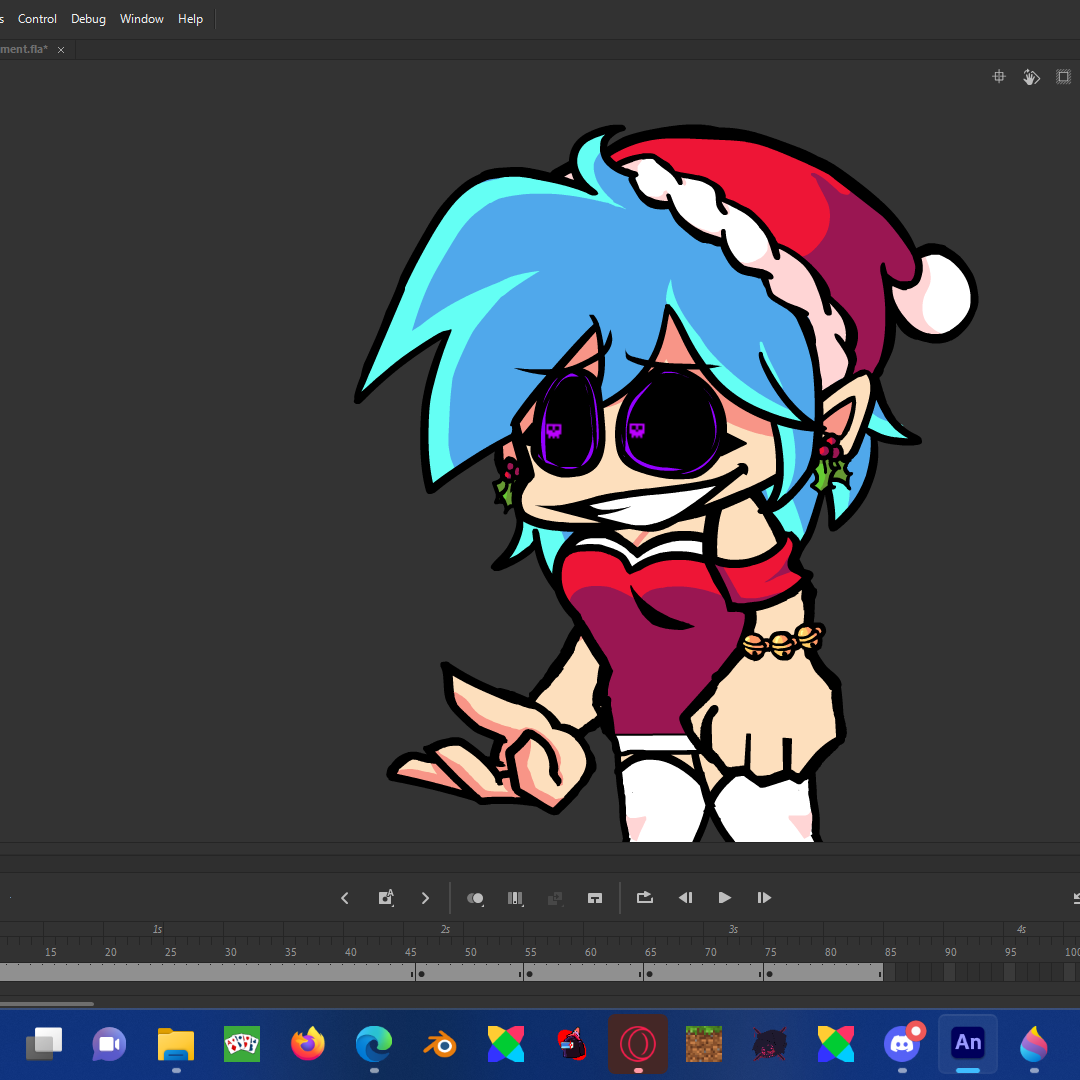Close the ment.fla* document tab
Screen dimensions: 1080x1080
[61, 50]
